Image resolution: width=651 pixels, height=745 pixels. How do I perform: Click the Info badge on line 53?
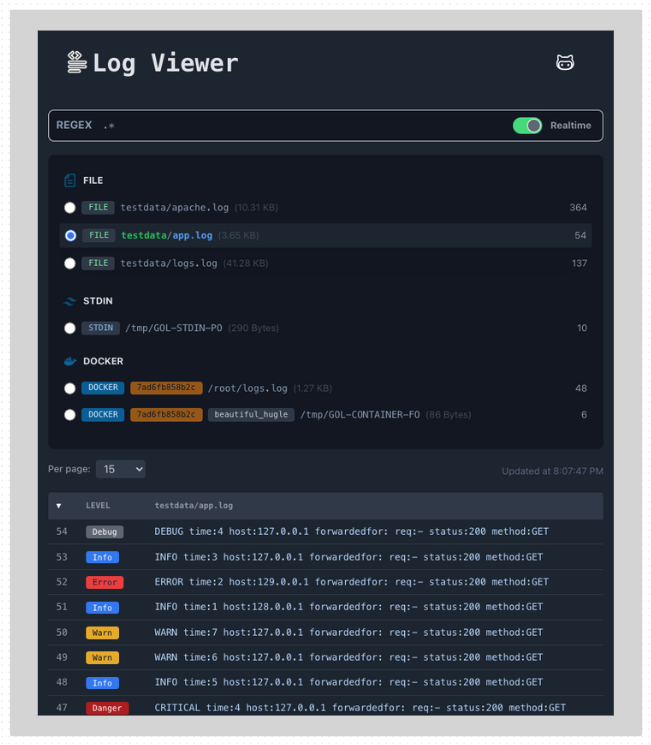click(x=102, y=557)
